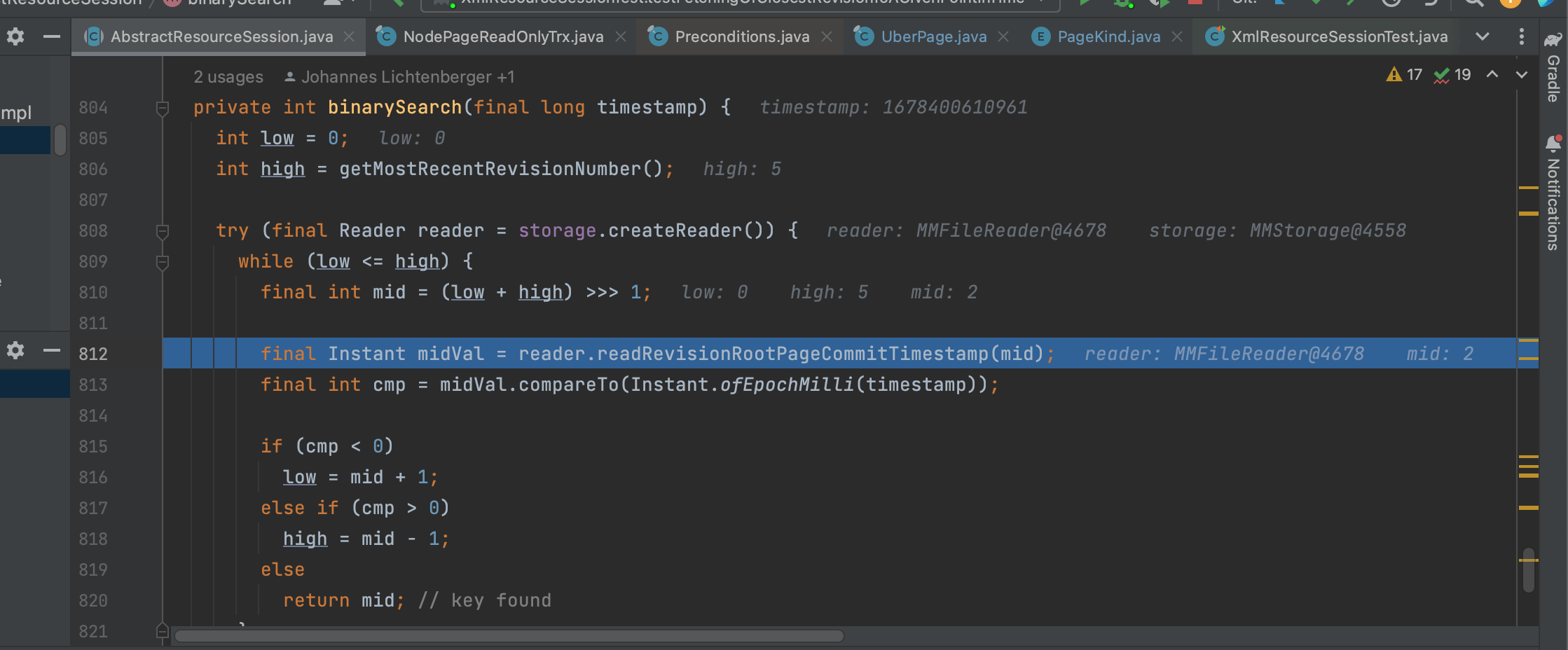Click the editor's horizontal scrollbar
This screenshot has width=1568, height=650.
pos(509,636)
